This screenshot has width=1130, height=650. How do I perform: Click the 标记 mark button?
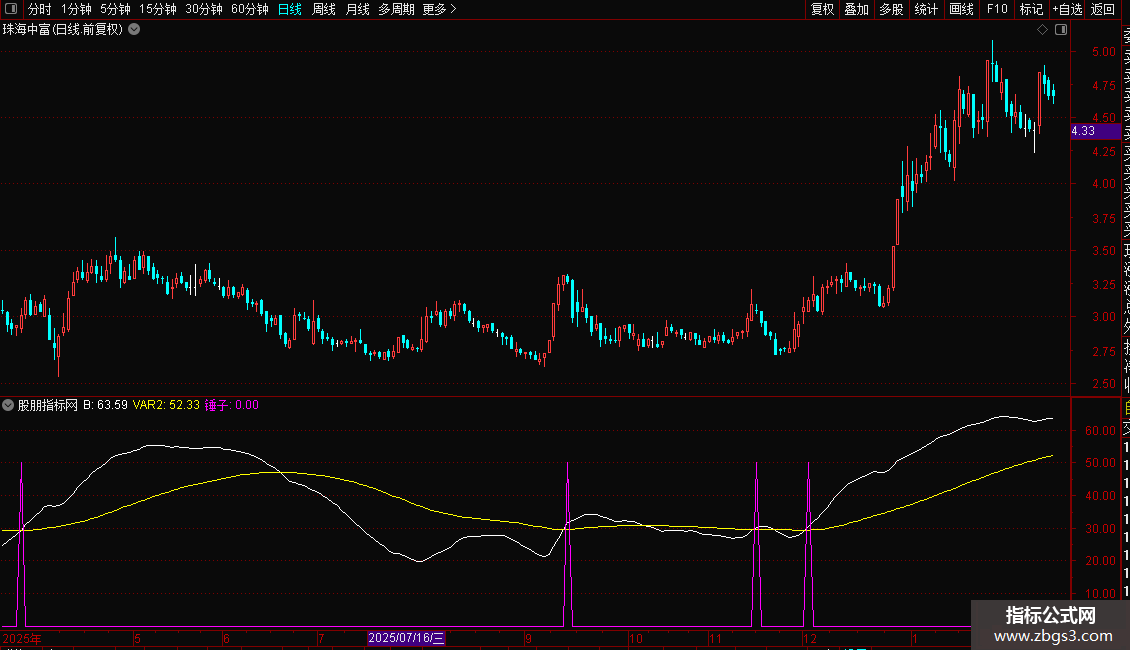[1031, 9]
